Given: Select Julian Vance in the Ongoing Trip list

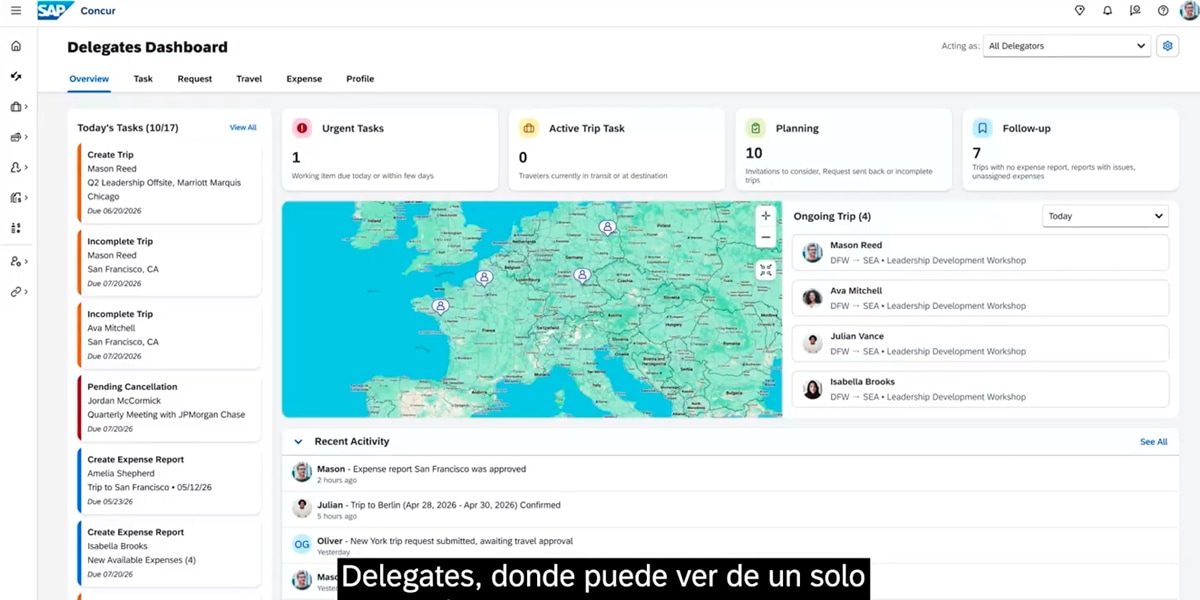Looking at the screenshot, I should click(980, 343).
